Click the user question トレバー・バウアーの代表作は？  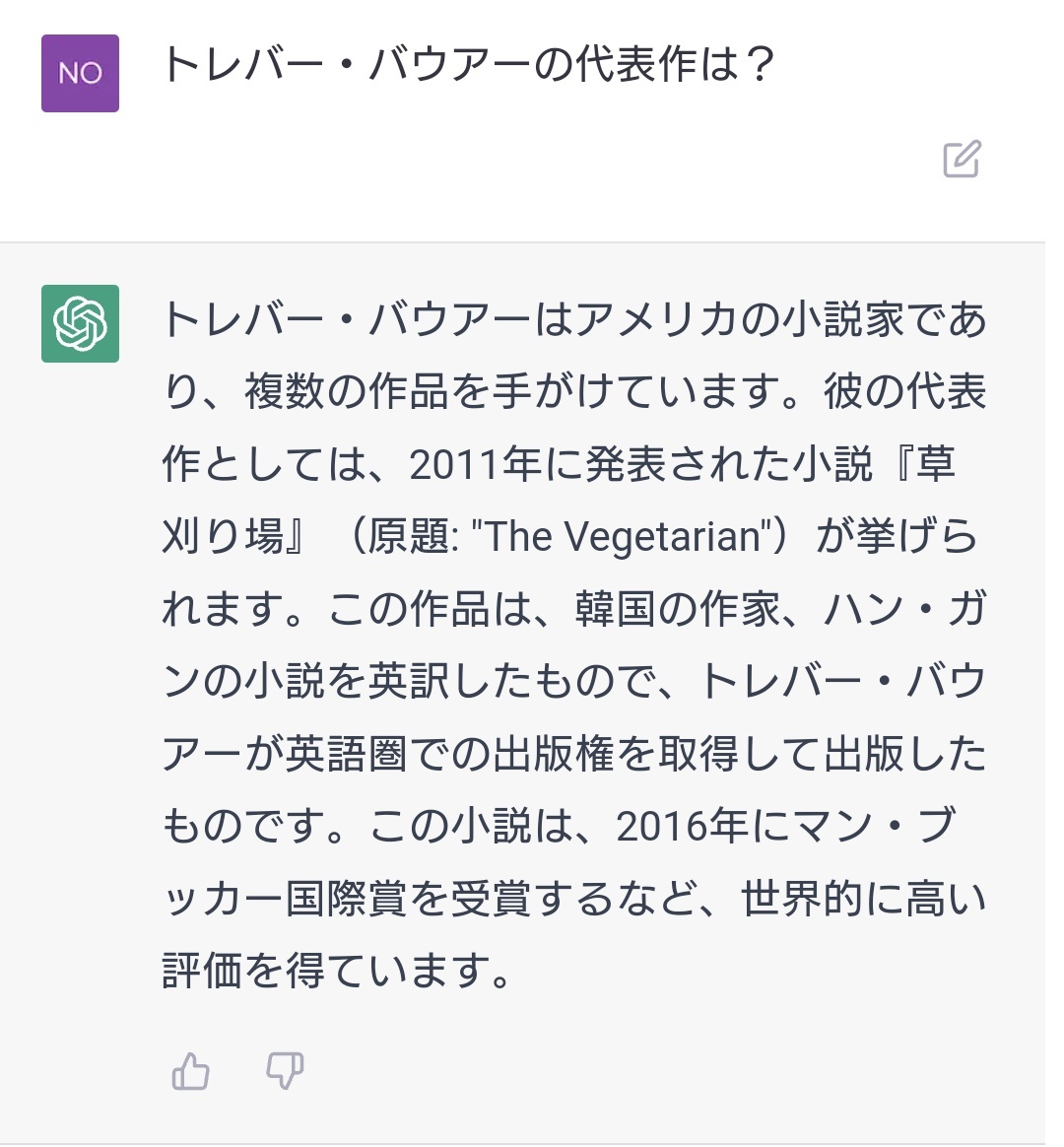pyautogui.click(x=469, y=64)
